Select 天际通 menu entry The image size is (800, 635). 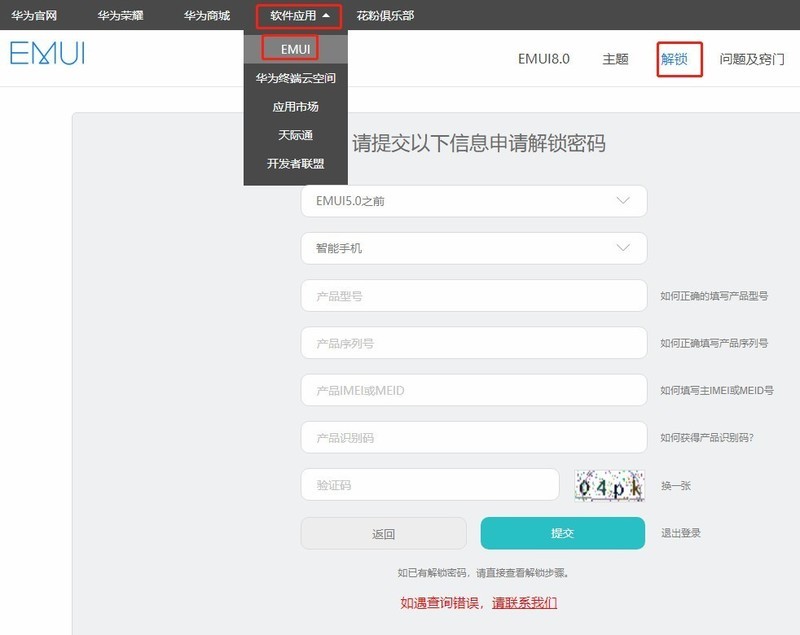(x=295, y=135)
